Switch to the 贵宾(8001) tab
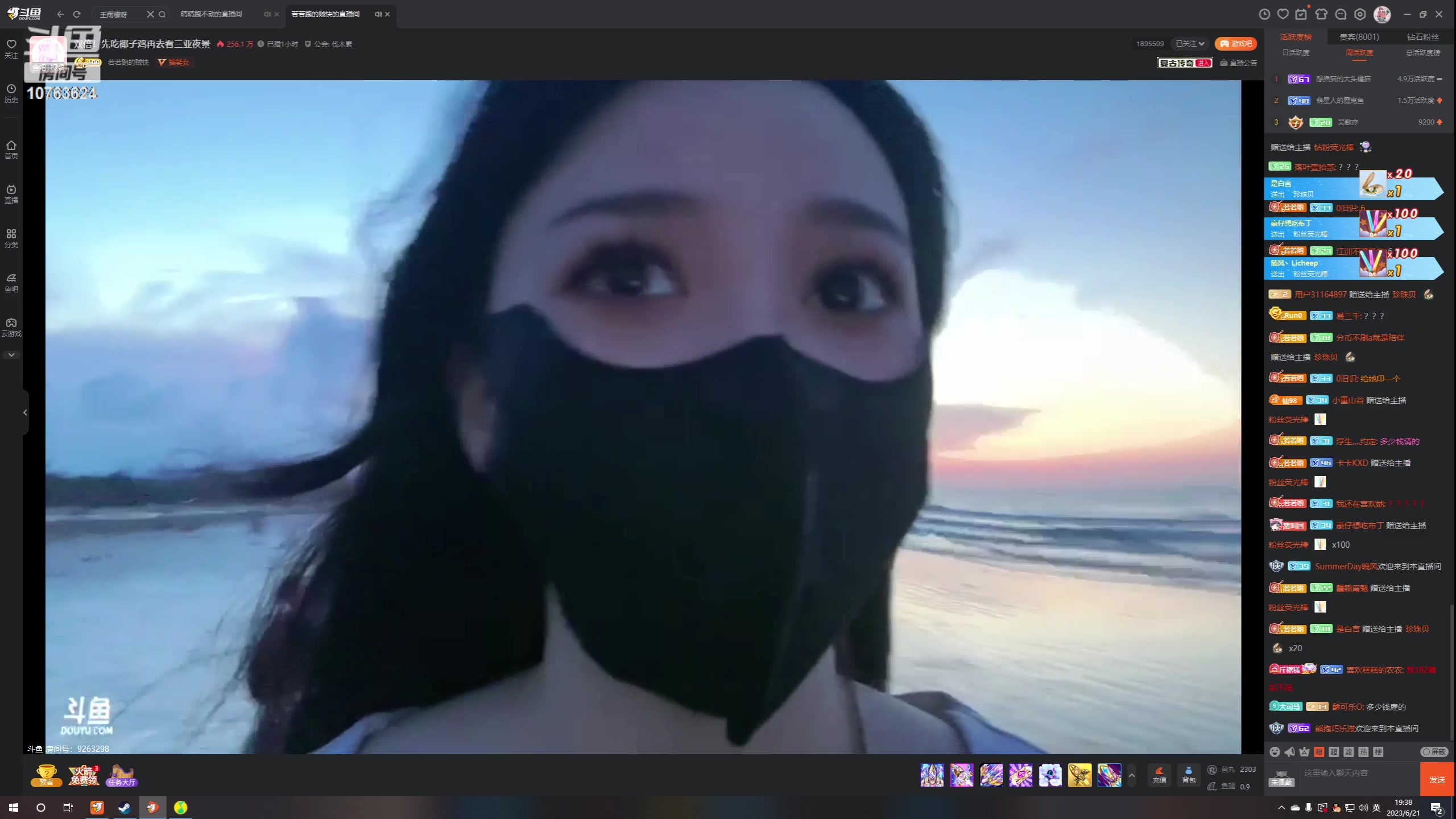This screenshot has height=819, width=1456. click(x=1359, y=36)
